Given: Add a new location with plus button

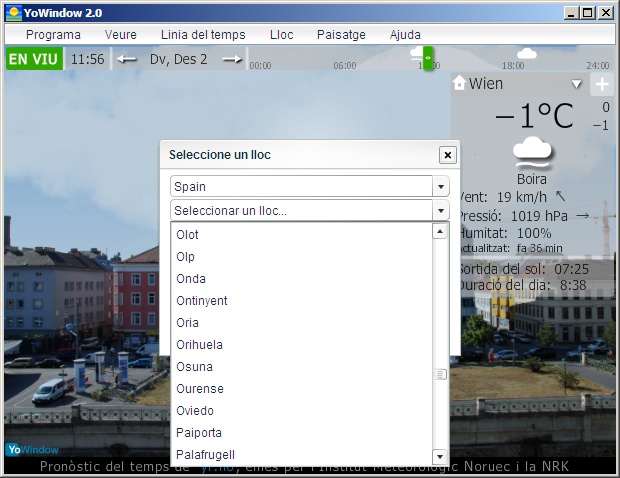Looking at the screenshot, I should pos(602,84).
